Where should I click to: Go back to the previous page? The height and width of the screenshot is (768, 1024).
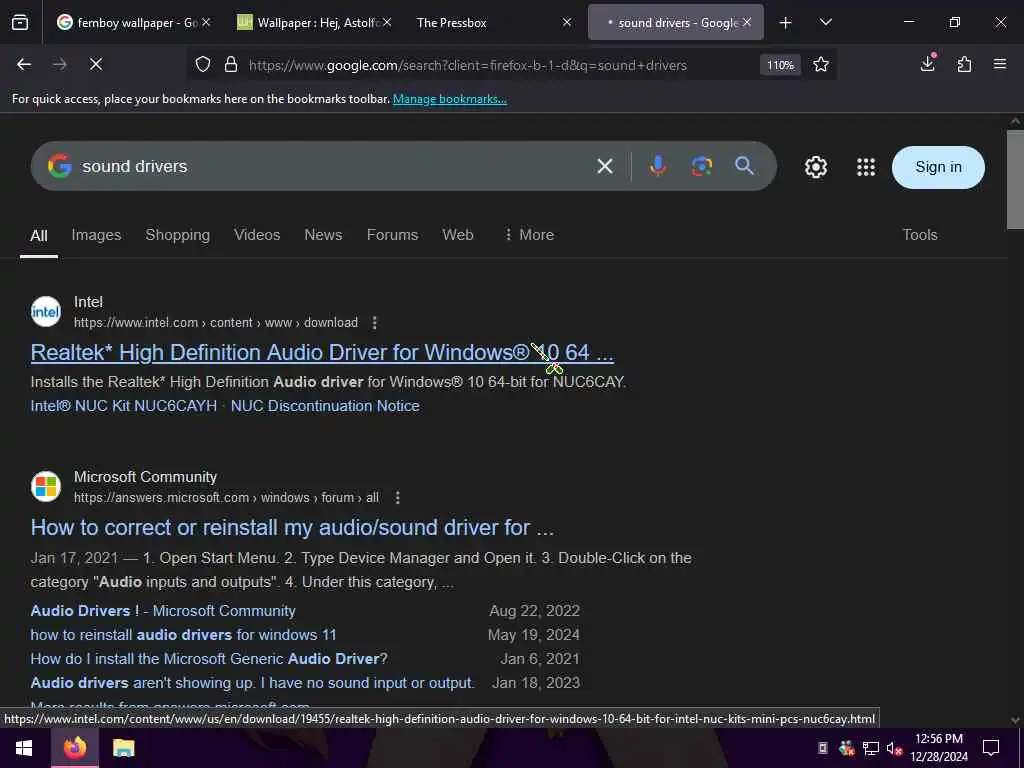pos(24,64)
